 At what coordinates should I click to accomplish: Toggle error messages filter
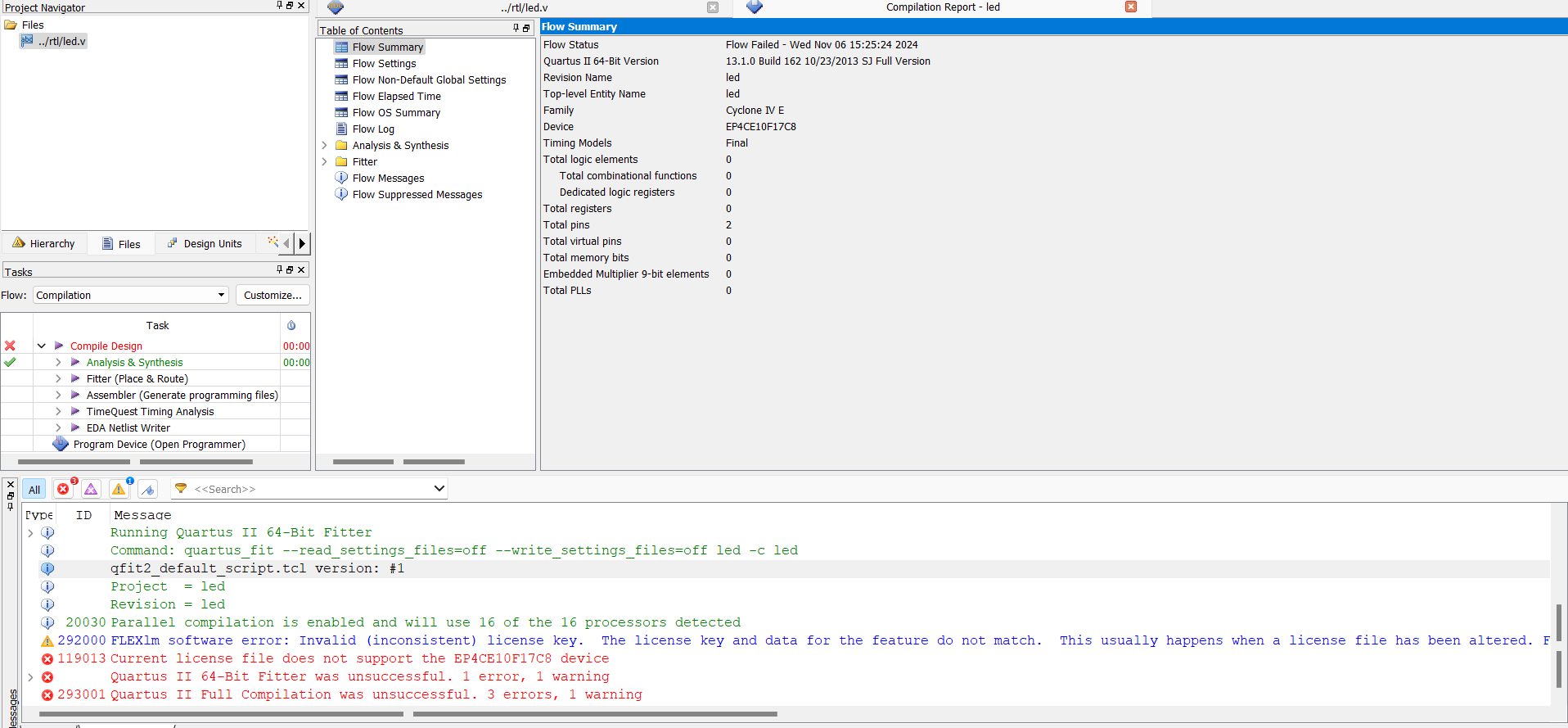[64, 489]
